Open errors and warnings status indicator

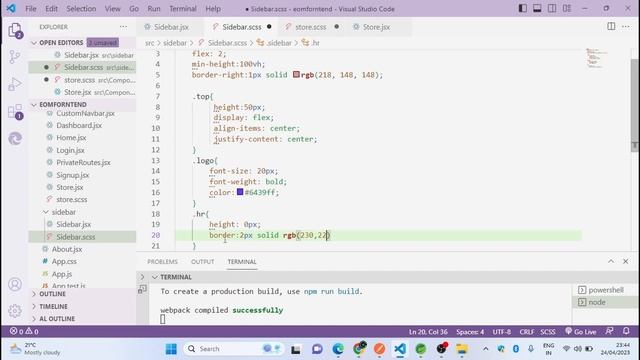click(x=24, y=331)
